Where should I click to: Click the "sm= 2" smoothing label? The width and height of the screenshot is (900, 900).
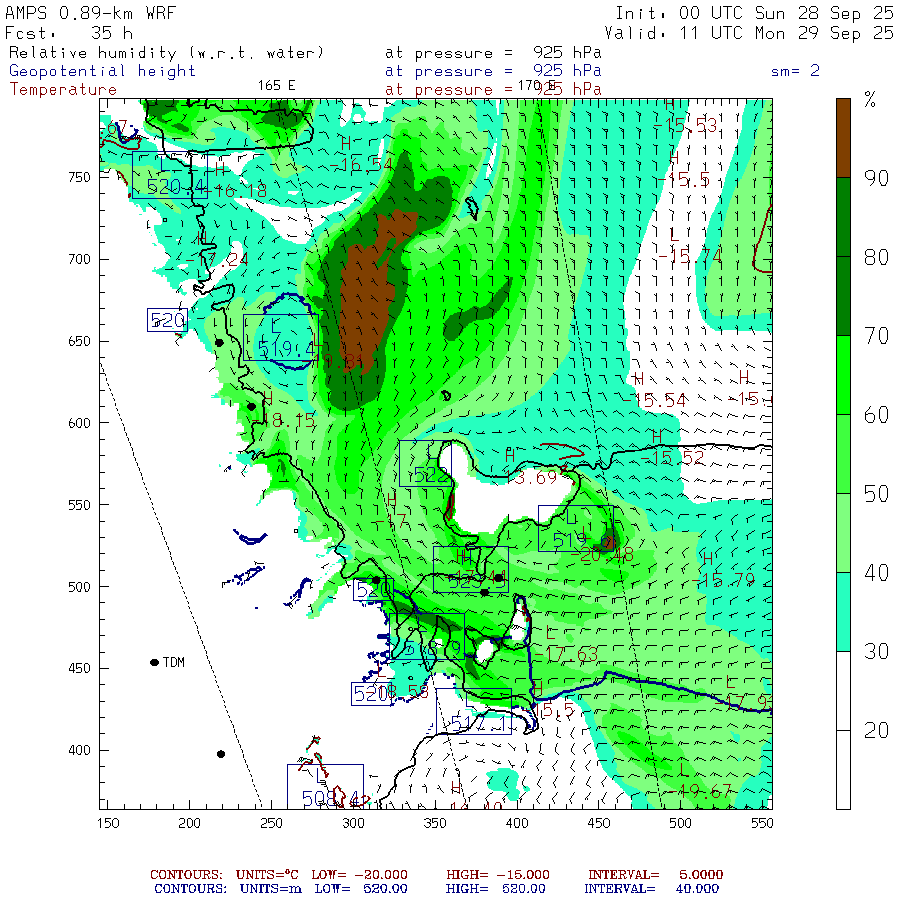pyautogui.click(x=795, y=71)
